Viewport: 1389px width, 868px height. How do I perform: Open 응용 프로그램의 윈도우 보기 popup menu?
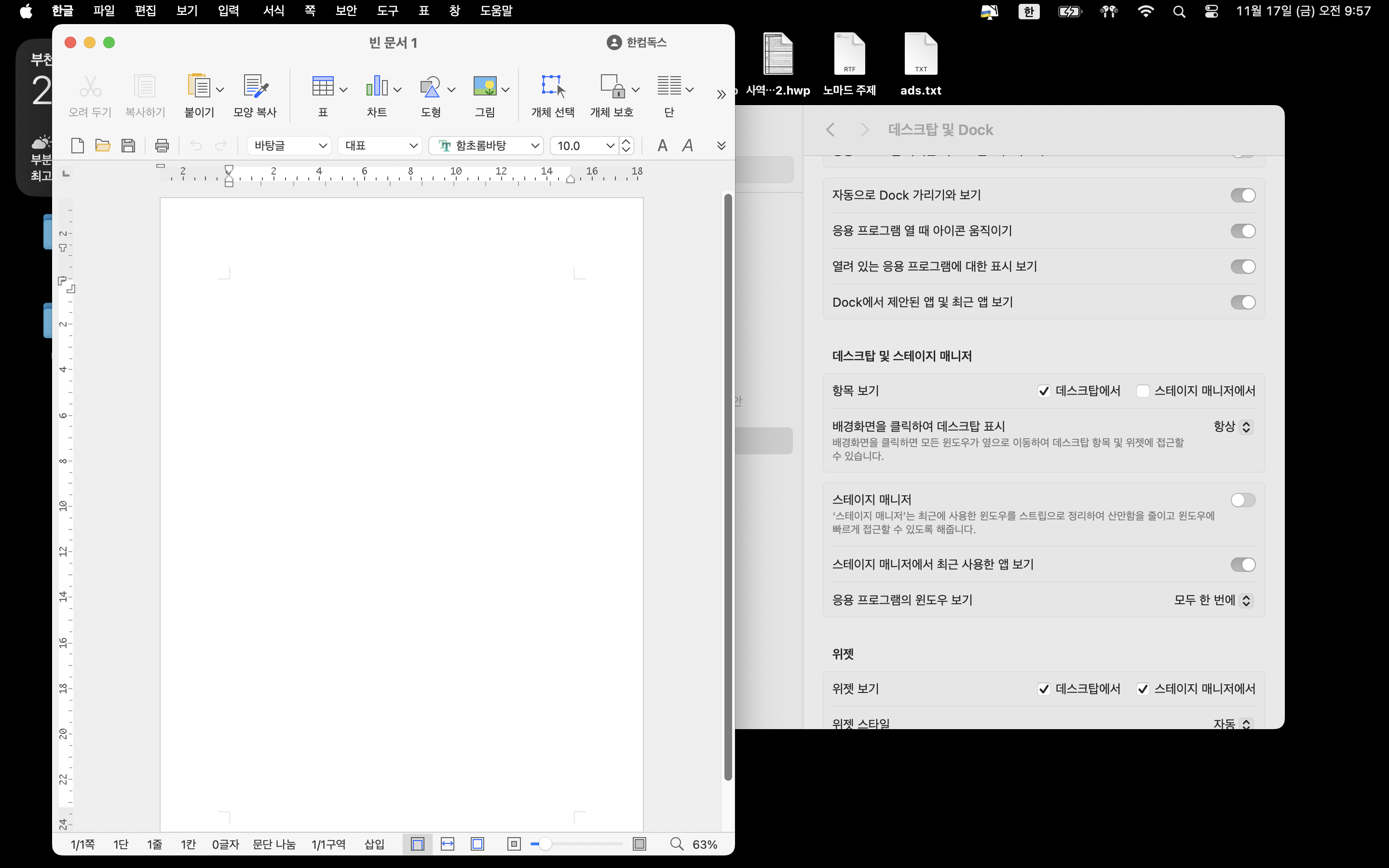[x=1213, y=600]
